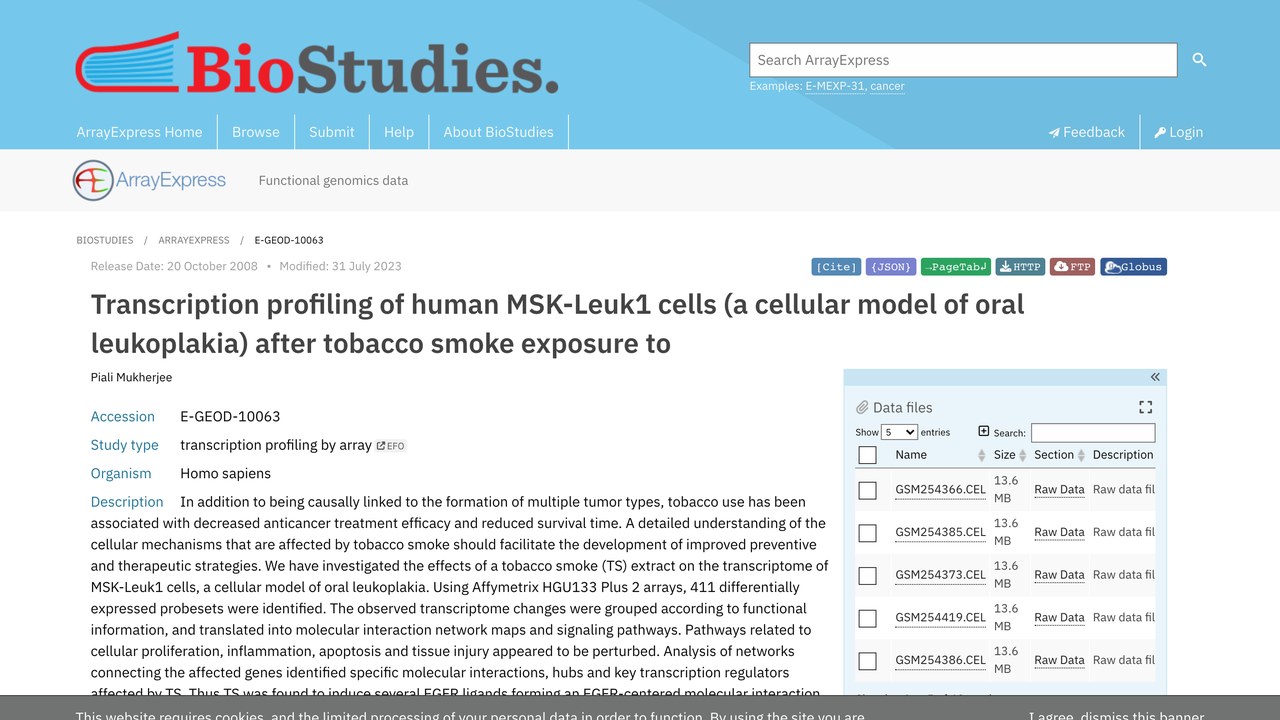This screenshot has height=720, width=1280.
Task: Open the Browse menu item
Action: [x=256, y=132]
